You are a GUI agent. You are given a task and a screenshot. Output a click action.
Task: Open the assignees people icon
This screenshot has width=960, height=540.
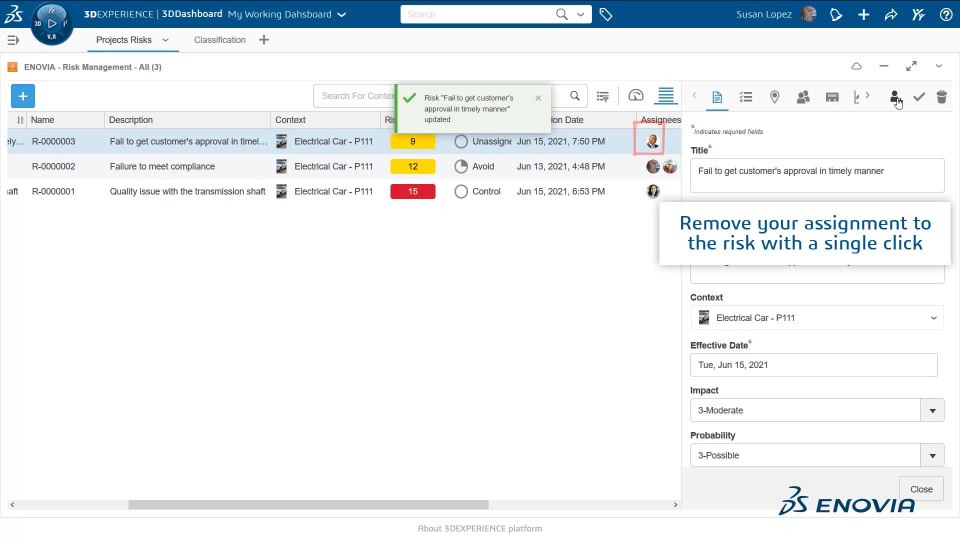pyautogui.click(x=803, y=97)
